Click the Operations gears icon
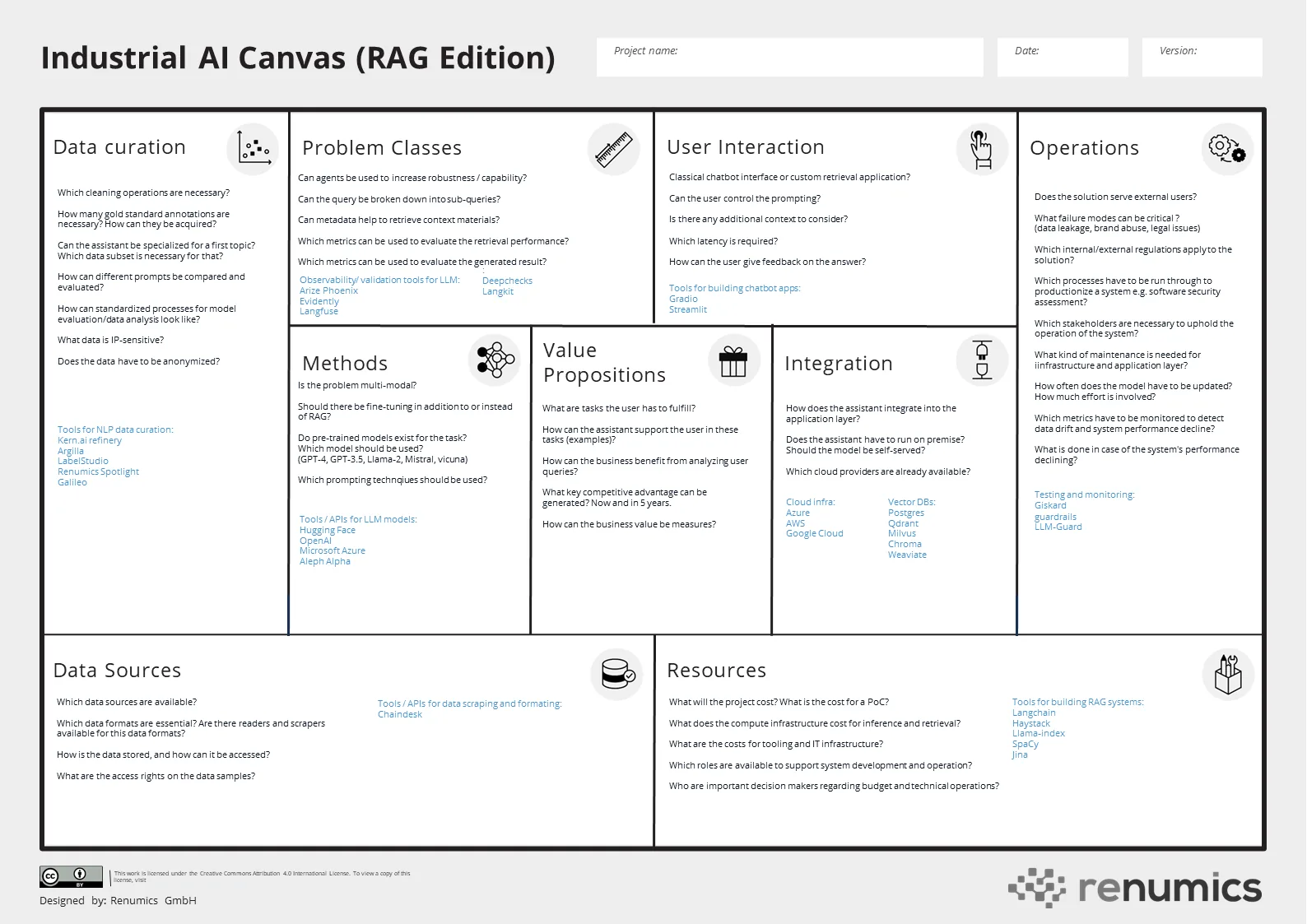1307x924 pixels. [x=1227, y=149]
